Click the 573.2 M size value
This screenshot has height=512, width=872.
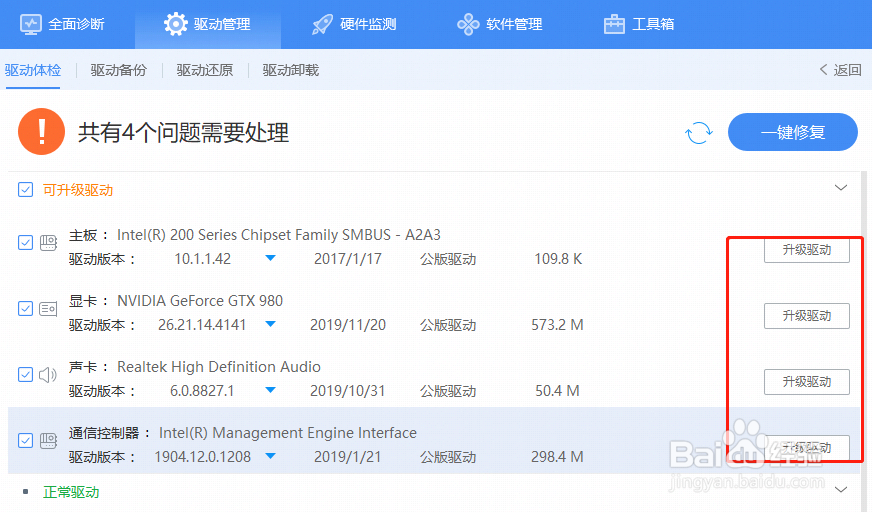click(x=557, y=325)
